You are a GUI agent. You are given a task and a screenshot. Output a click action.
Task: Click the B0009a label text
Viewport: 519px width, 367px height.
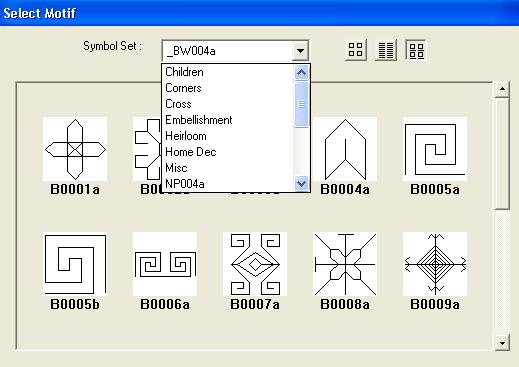[435, 304]
